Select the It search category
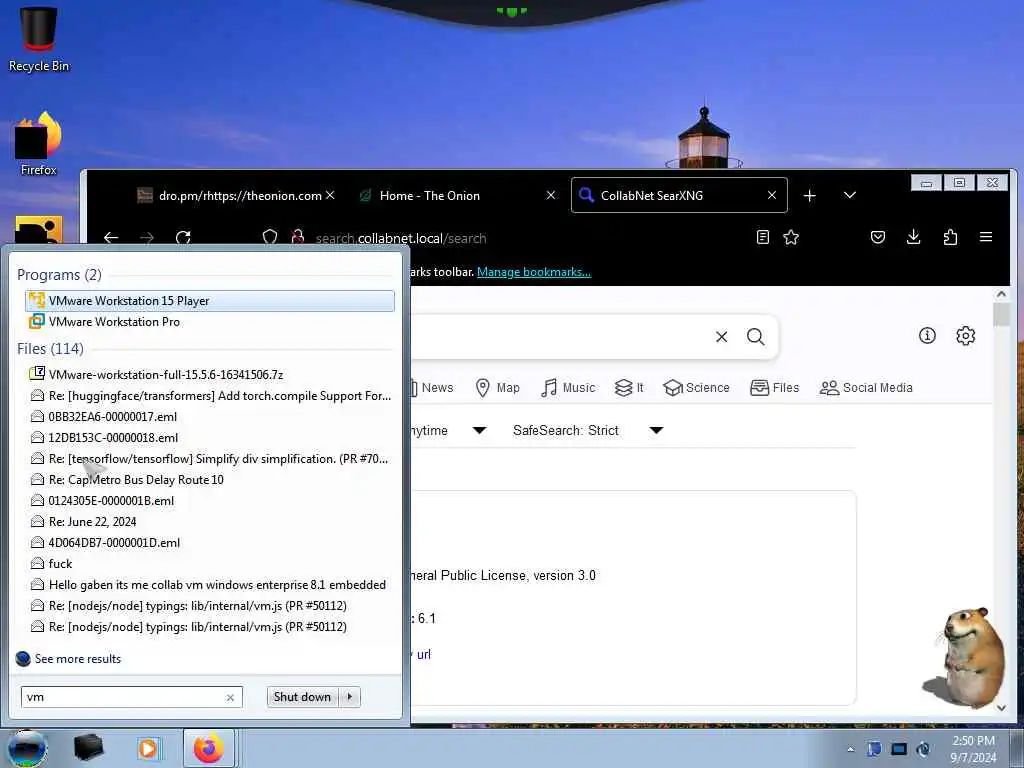Screen dimensions: 1024x768 tap(630, 387)
